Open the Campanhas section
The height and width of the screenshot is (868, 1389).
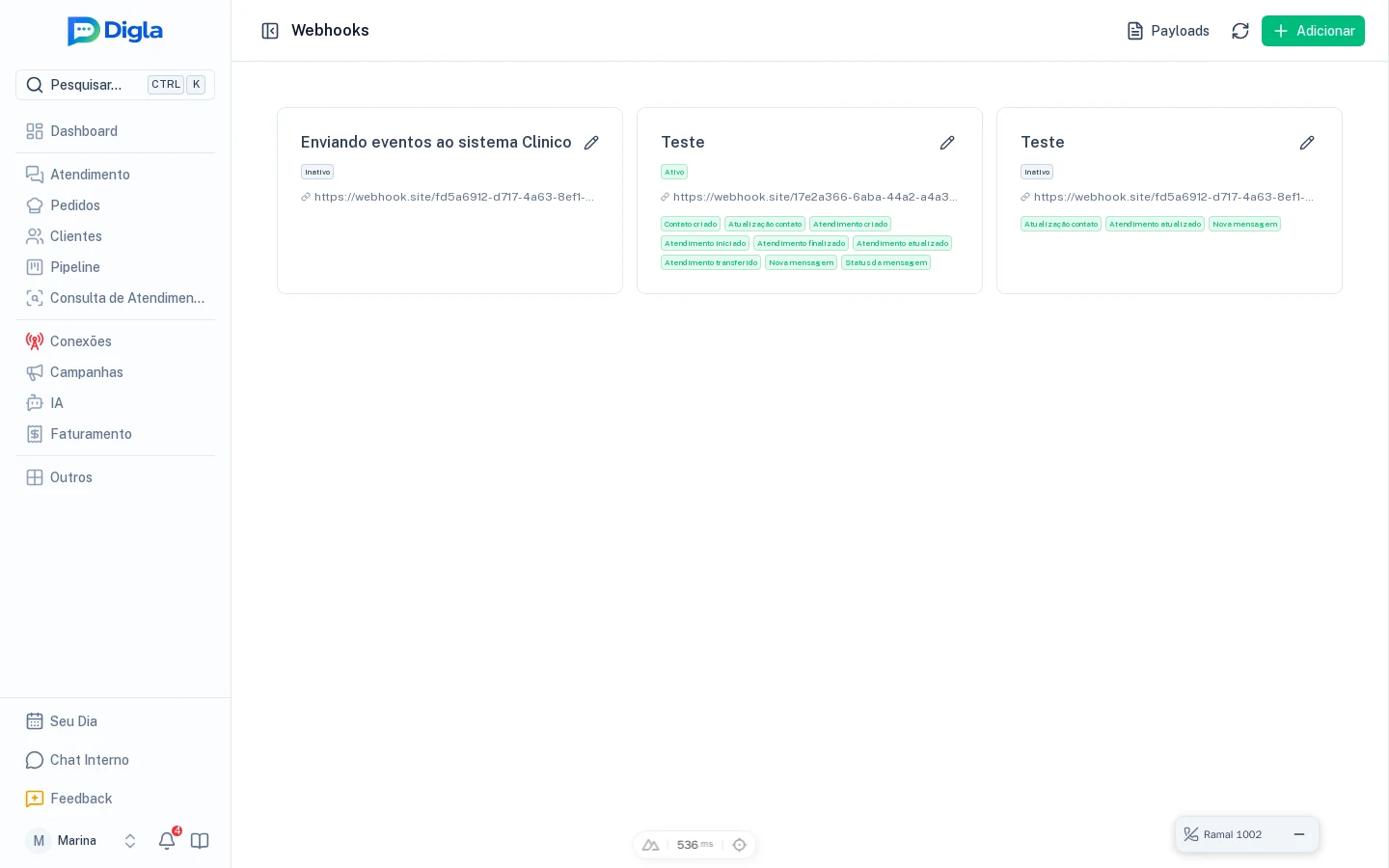click(115, 372)
